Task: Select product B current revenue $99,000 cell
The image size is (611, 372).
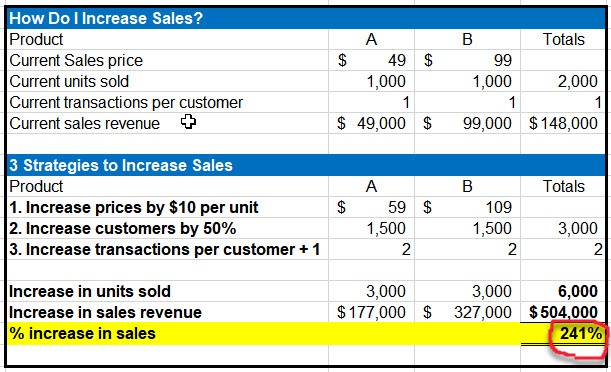Action: click(467, 123)
